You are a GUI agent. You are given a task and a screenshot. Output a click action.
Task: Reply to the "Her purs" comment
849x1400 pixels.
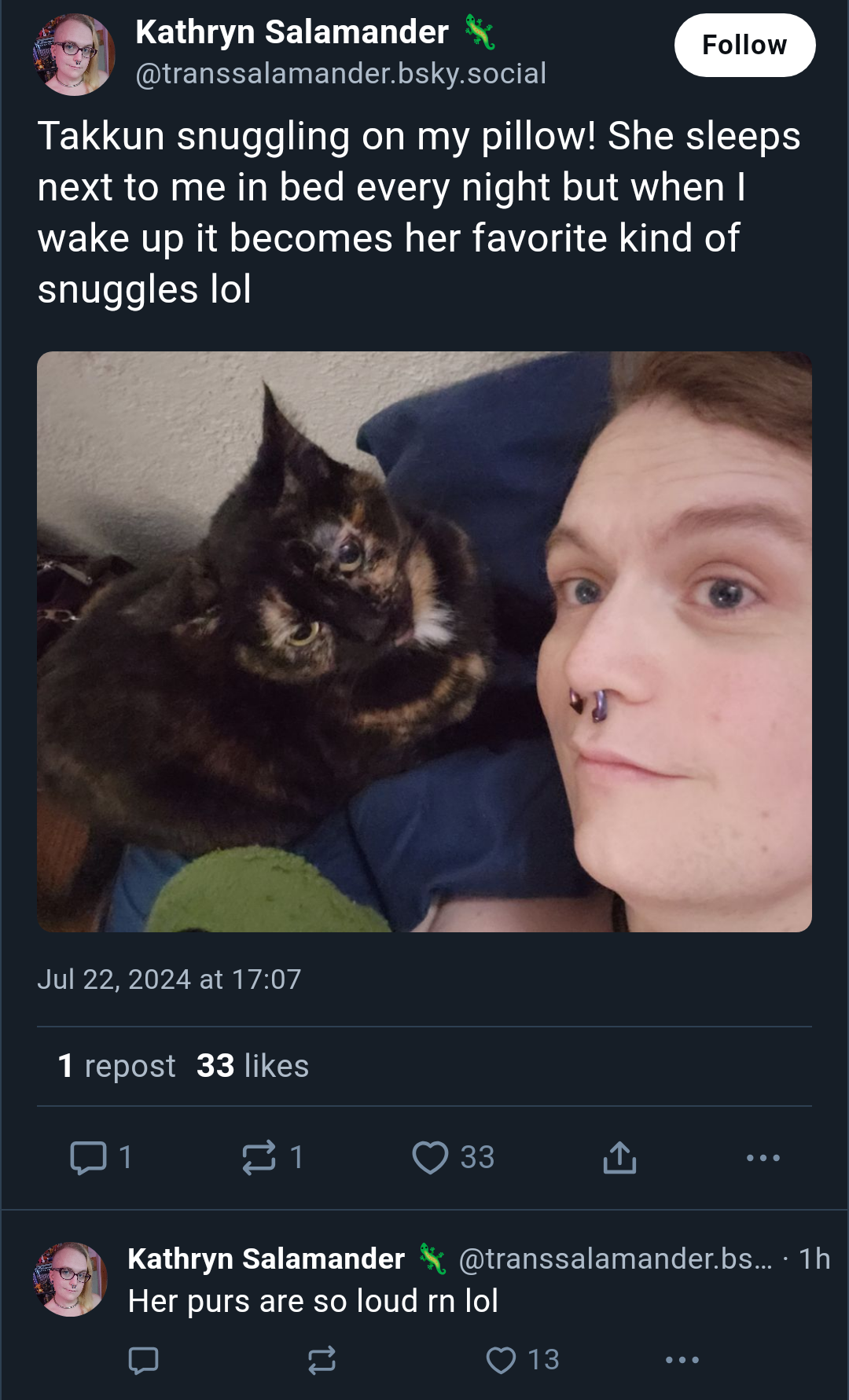click(143, 1360)
